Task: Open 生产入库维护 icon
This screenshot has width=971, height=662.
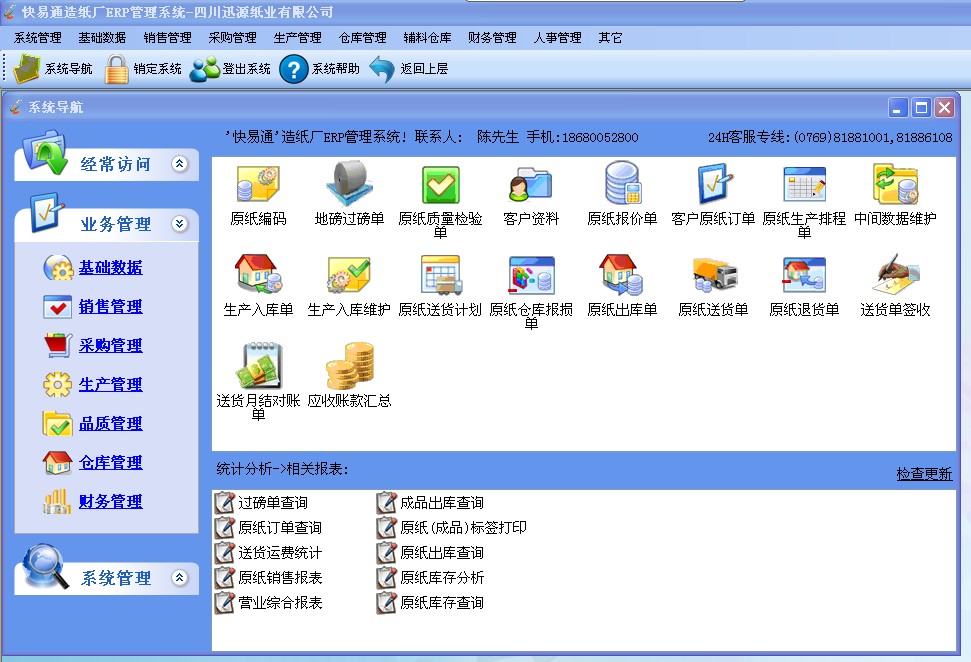Action: [349, 274]
